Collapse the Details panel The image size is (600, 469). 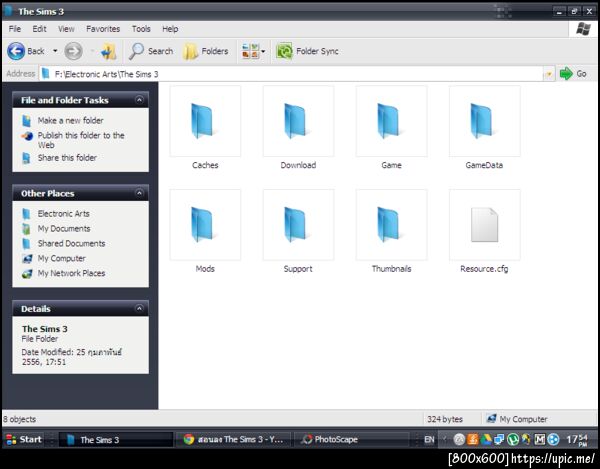[139, 308]
